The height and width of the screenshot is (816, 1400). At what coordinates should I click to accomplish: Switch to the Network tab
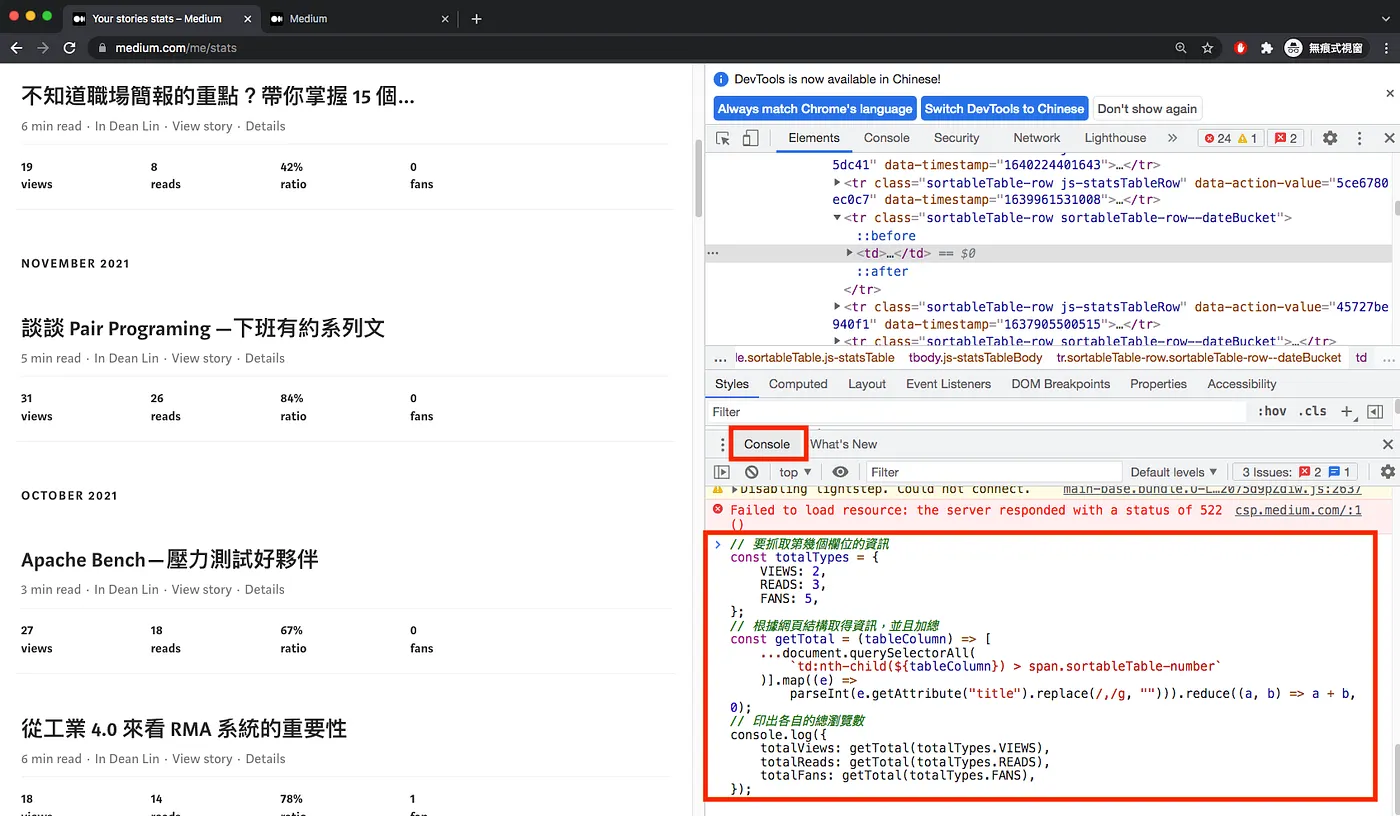[x=1036, y=138]
